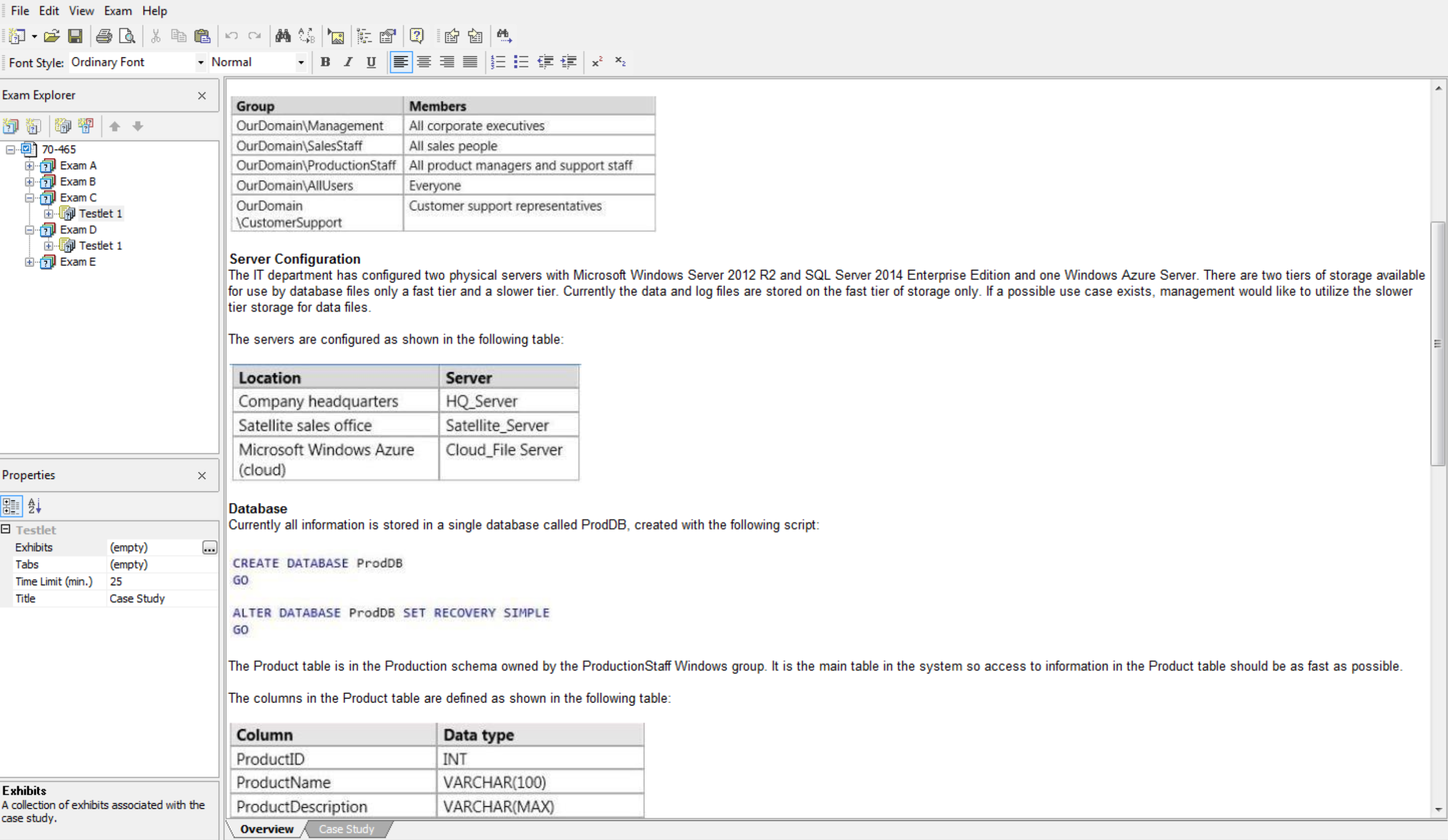Expand Exam A in Exam Explorer
Image resolution: width=1448 pixels, height=840 pixels.
coord(30,165)
